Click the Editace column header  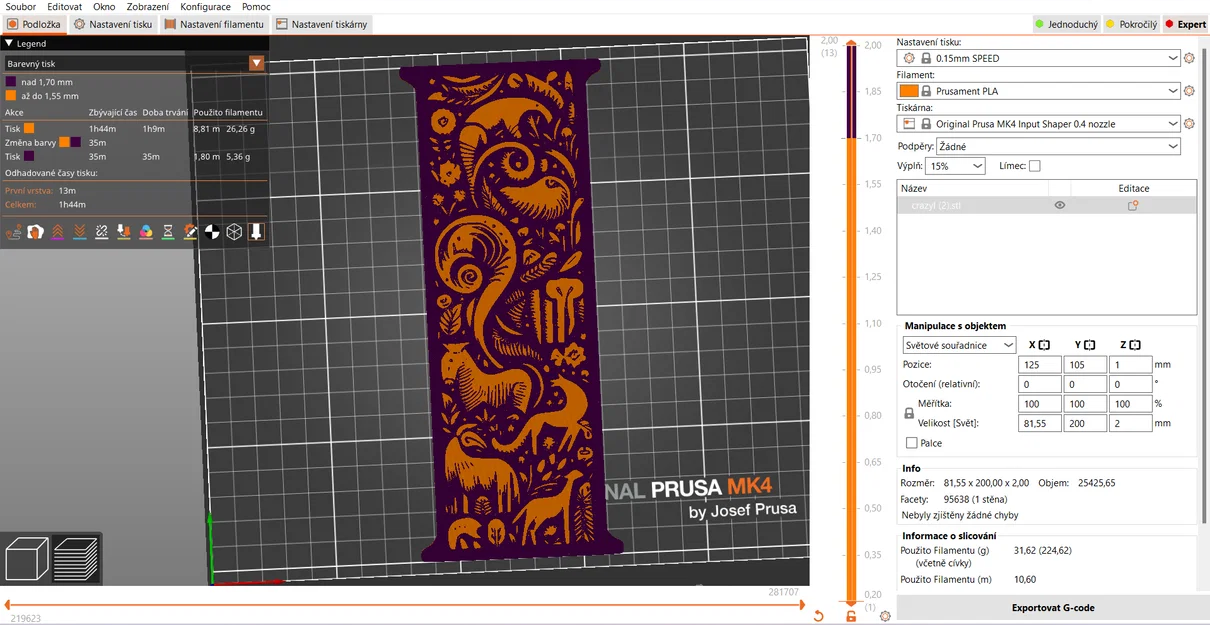(1134, 188)
